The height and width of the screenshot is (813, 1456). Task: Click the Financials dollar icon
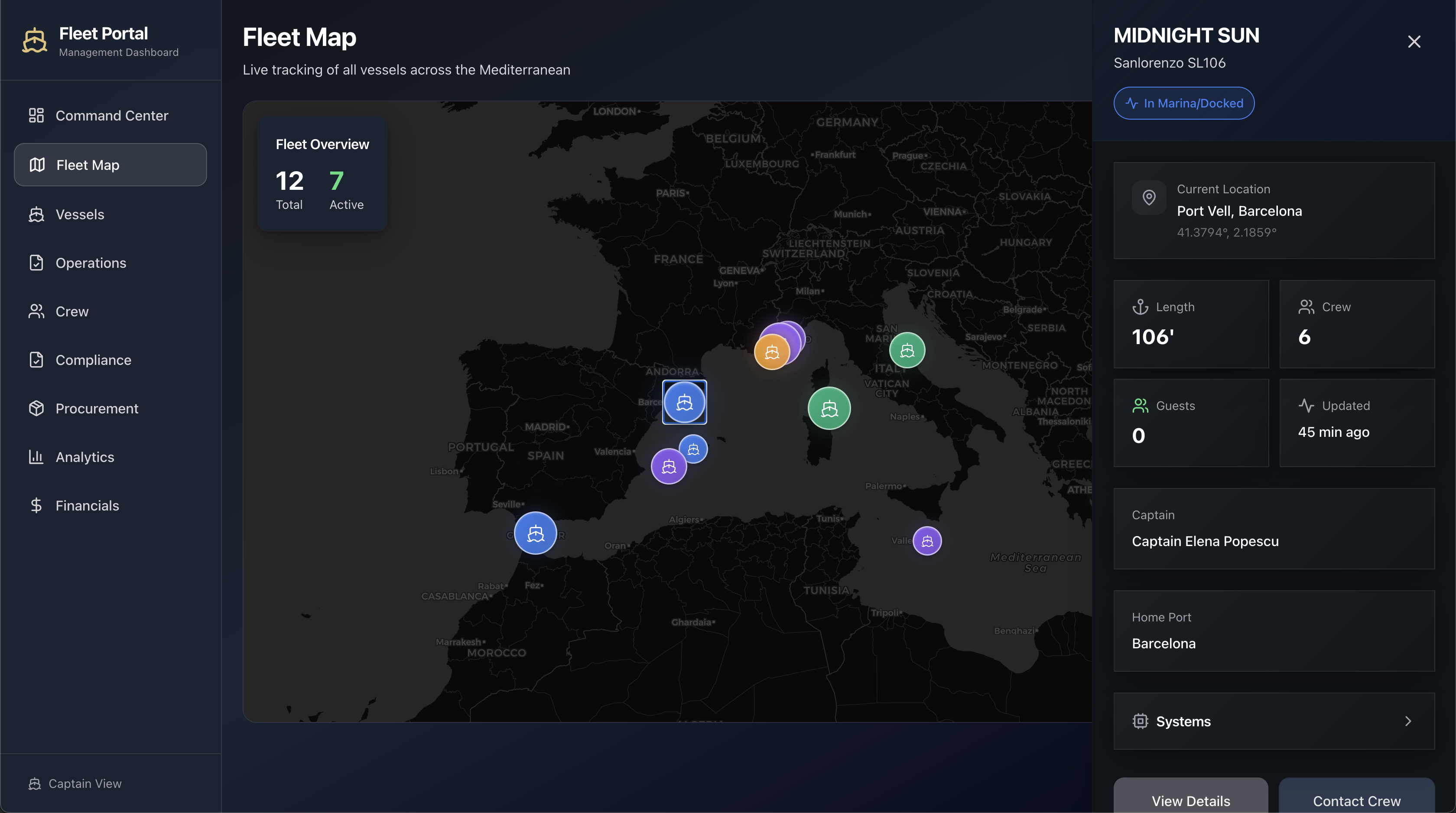tap(36, 505)
